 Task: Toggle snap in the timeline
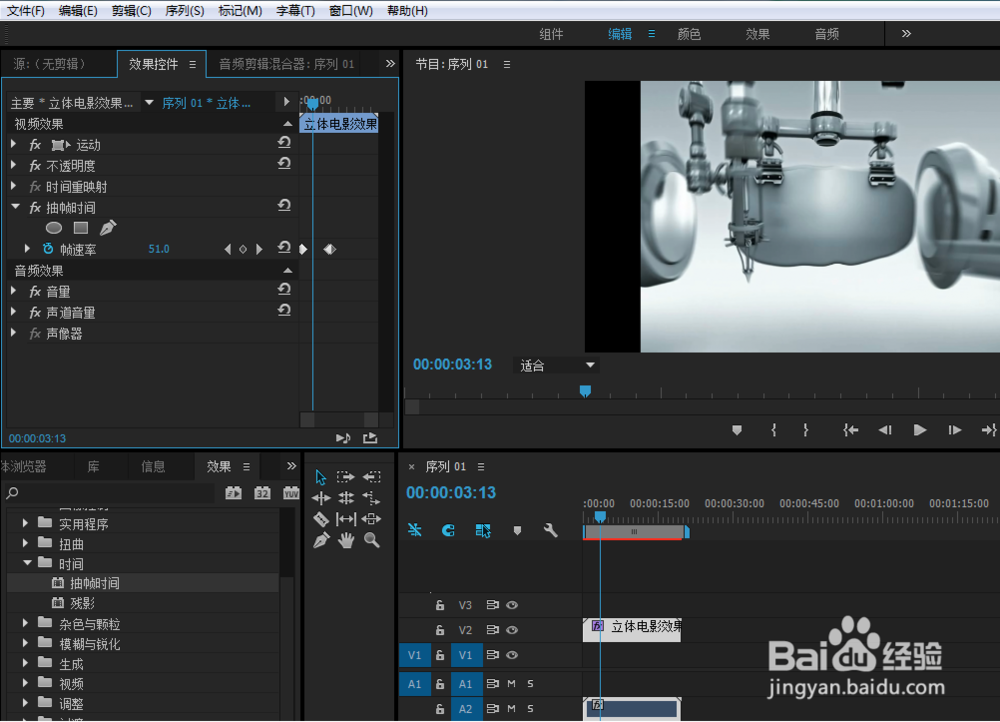click(448, 530)
